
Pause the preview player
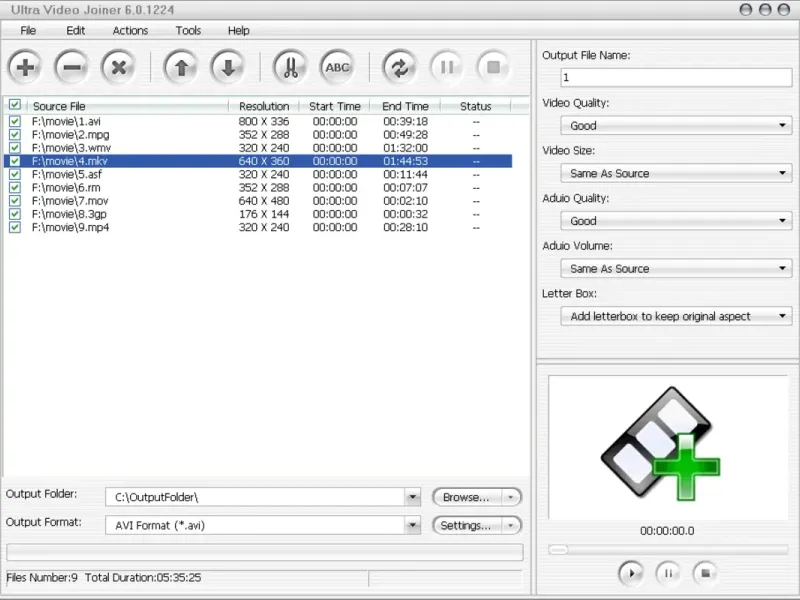click(x=668, y=573)
